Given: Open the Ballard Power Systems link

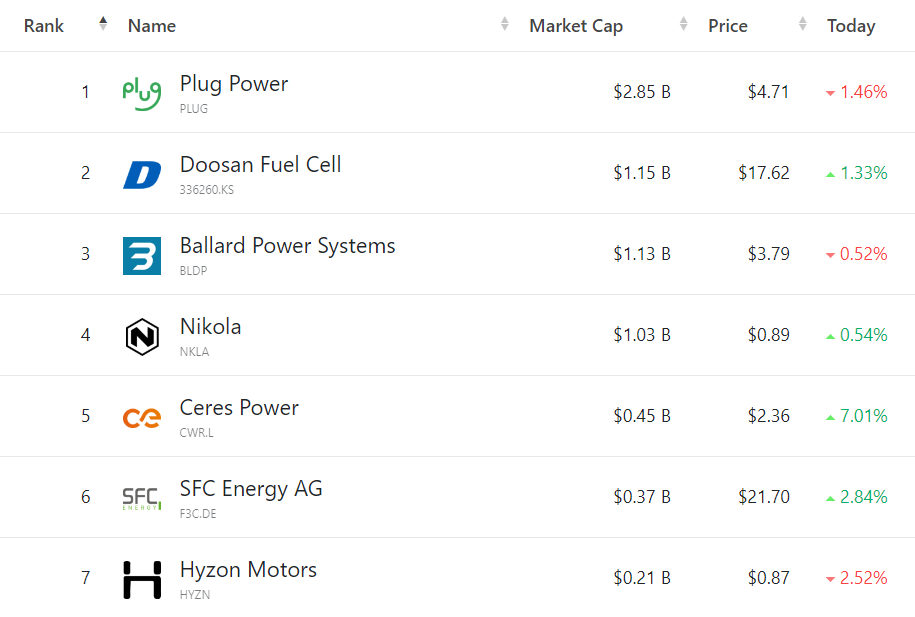Looking at the screenshot, I should (287, 246).
